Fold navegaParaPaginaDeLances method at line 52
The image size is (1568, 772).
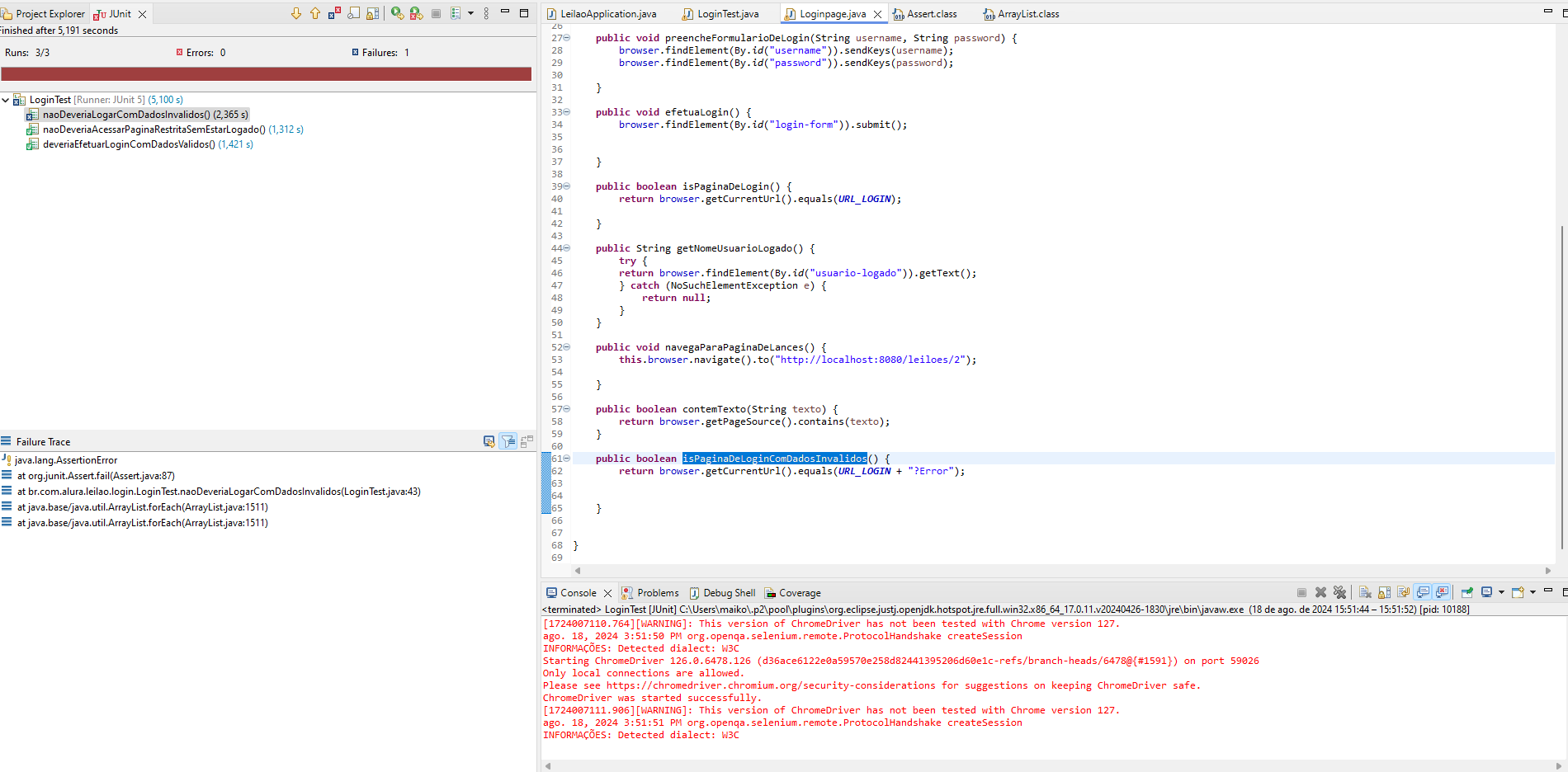(566, 347)
